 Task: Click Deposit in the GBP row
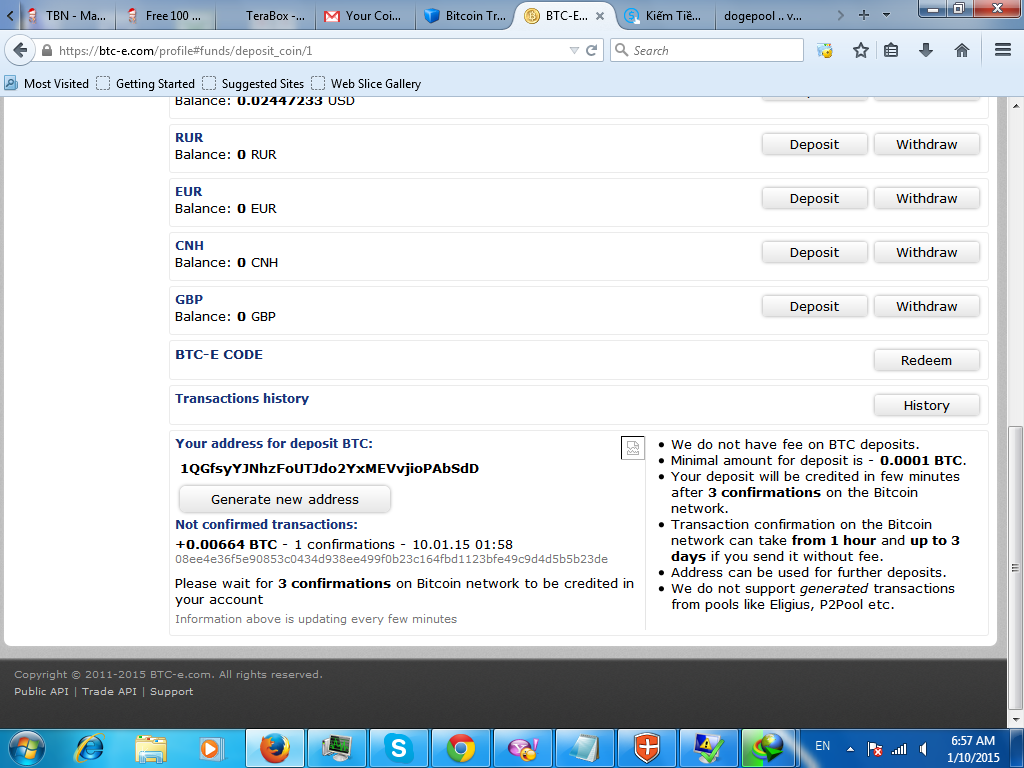pyautogui.click(x=814, y=306)
